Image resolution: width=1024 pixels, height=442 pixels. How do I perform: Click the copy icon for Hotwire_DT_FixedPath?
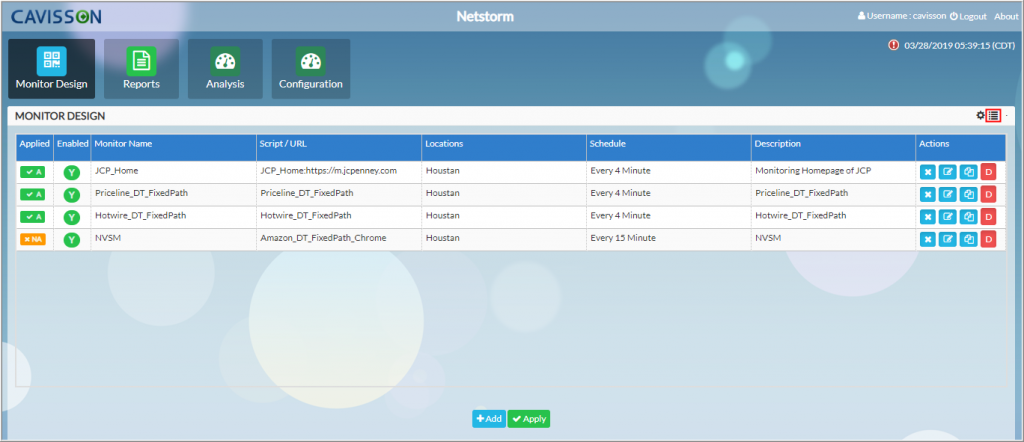tap(968, 217)
